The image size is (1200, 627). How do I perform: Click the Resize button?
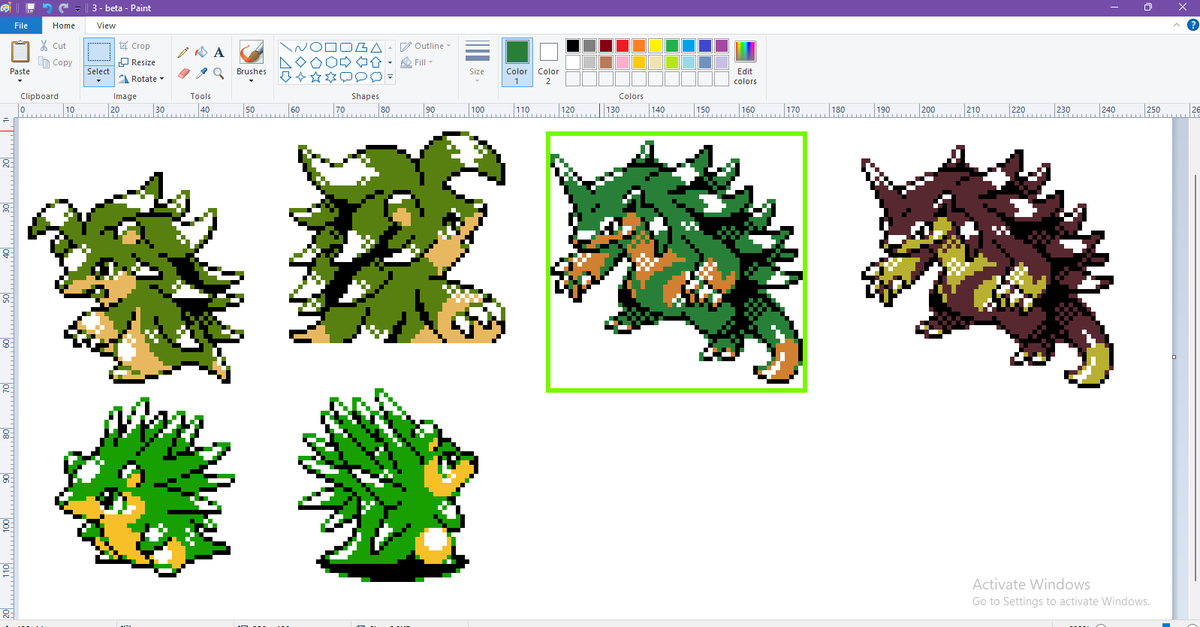coord(137,62)
